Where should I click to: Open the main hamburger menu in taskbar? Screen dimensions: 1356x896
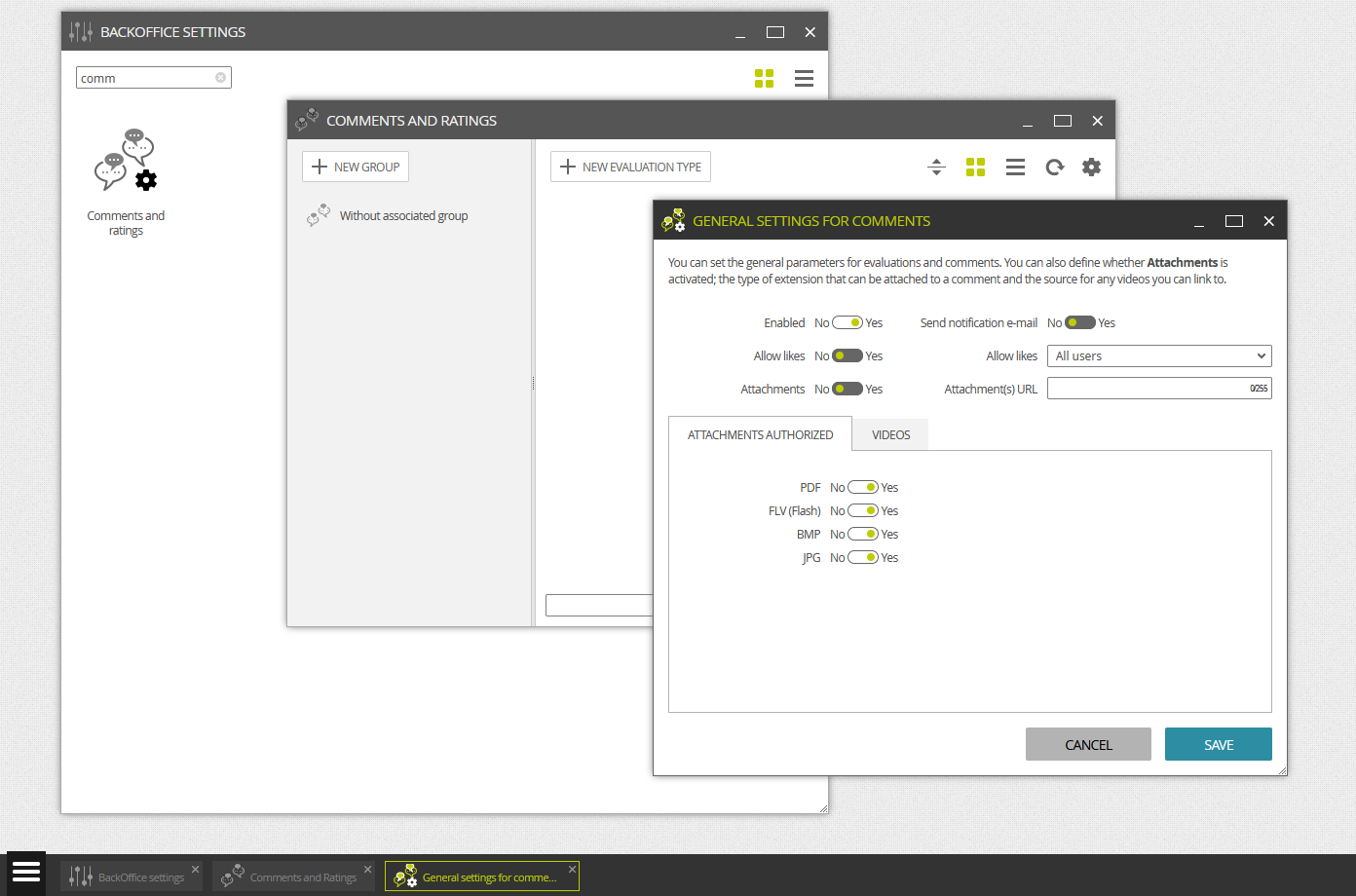coord(26,872)
